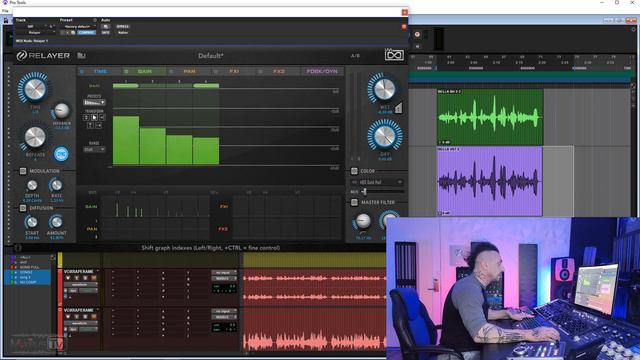Switch to the FX1 tab

[234, 71]
